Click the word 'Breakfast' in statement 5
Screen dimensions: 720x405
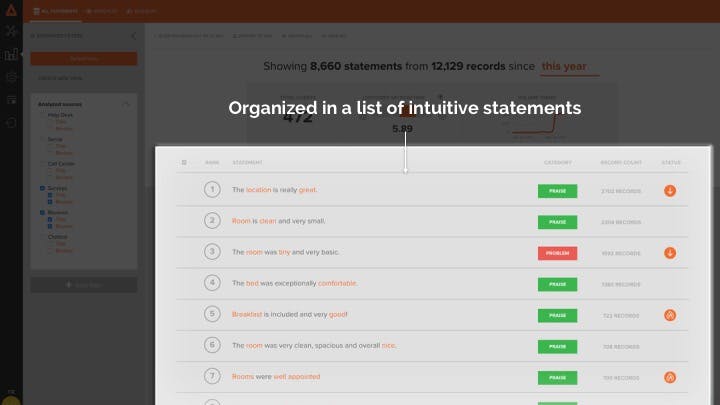[x=247, y=315]
